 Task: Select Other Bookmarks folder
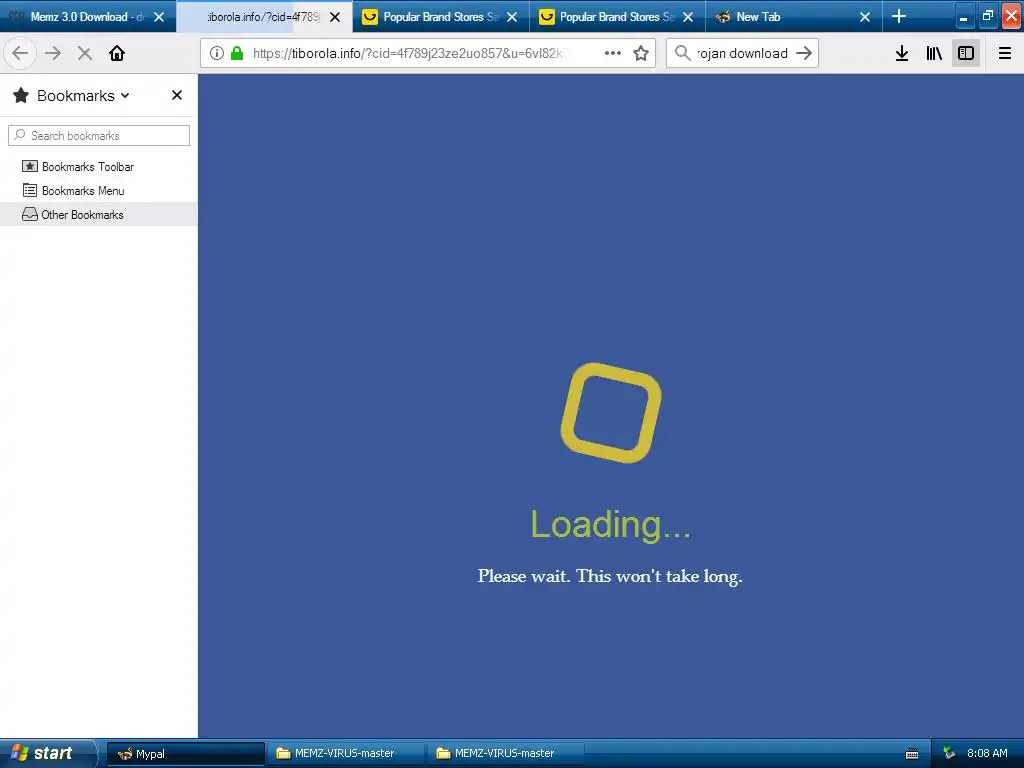(x=98, y=214)
